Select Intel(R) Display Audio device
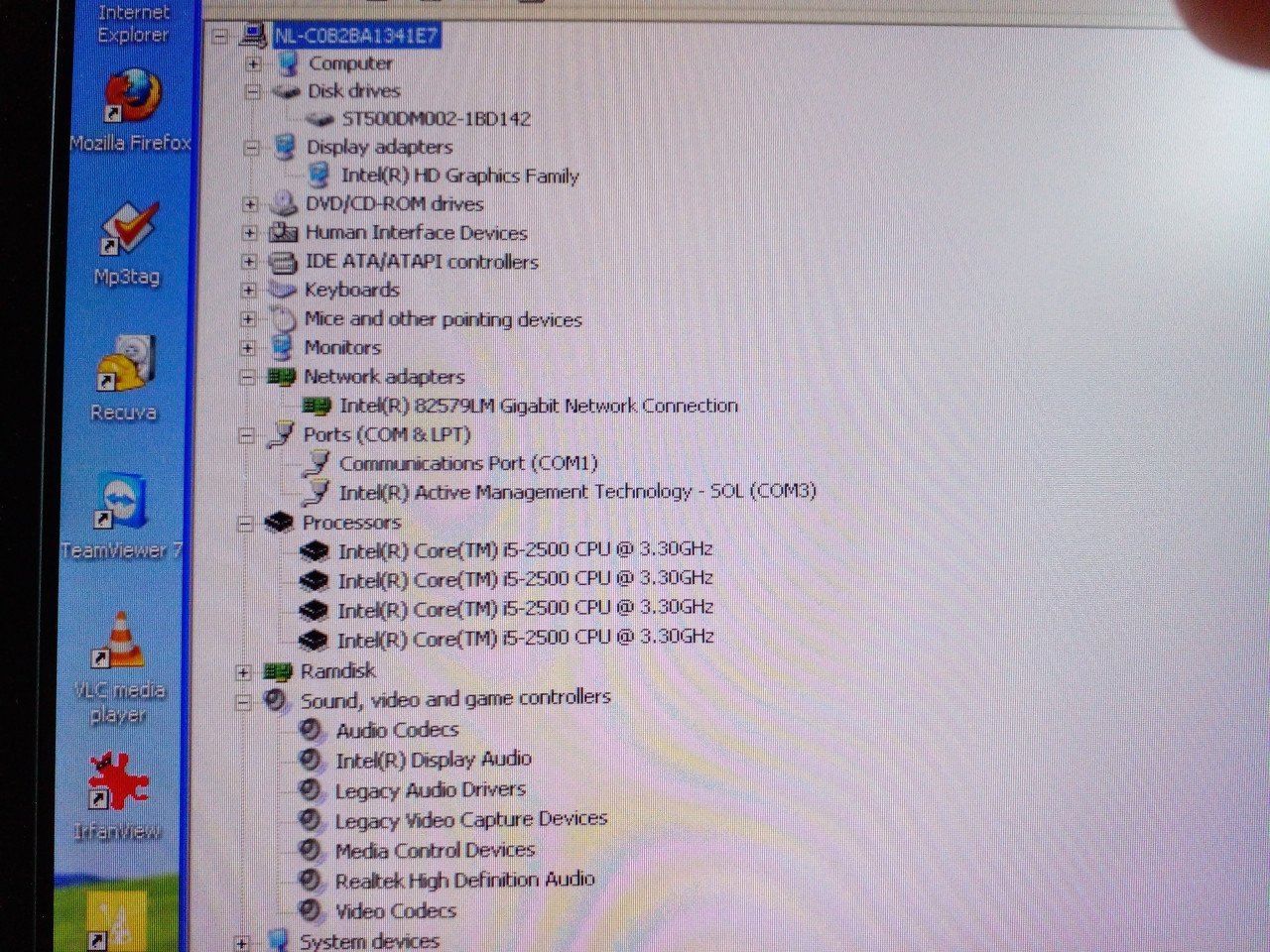This screenshot has height=952, width=1270. point(434,760)
